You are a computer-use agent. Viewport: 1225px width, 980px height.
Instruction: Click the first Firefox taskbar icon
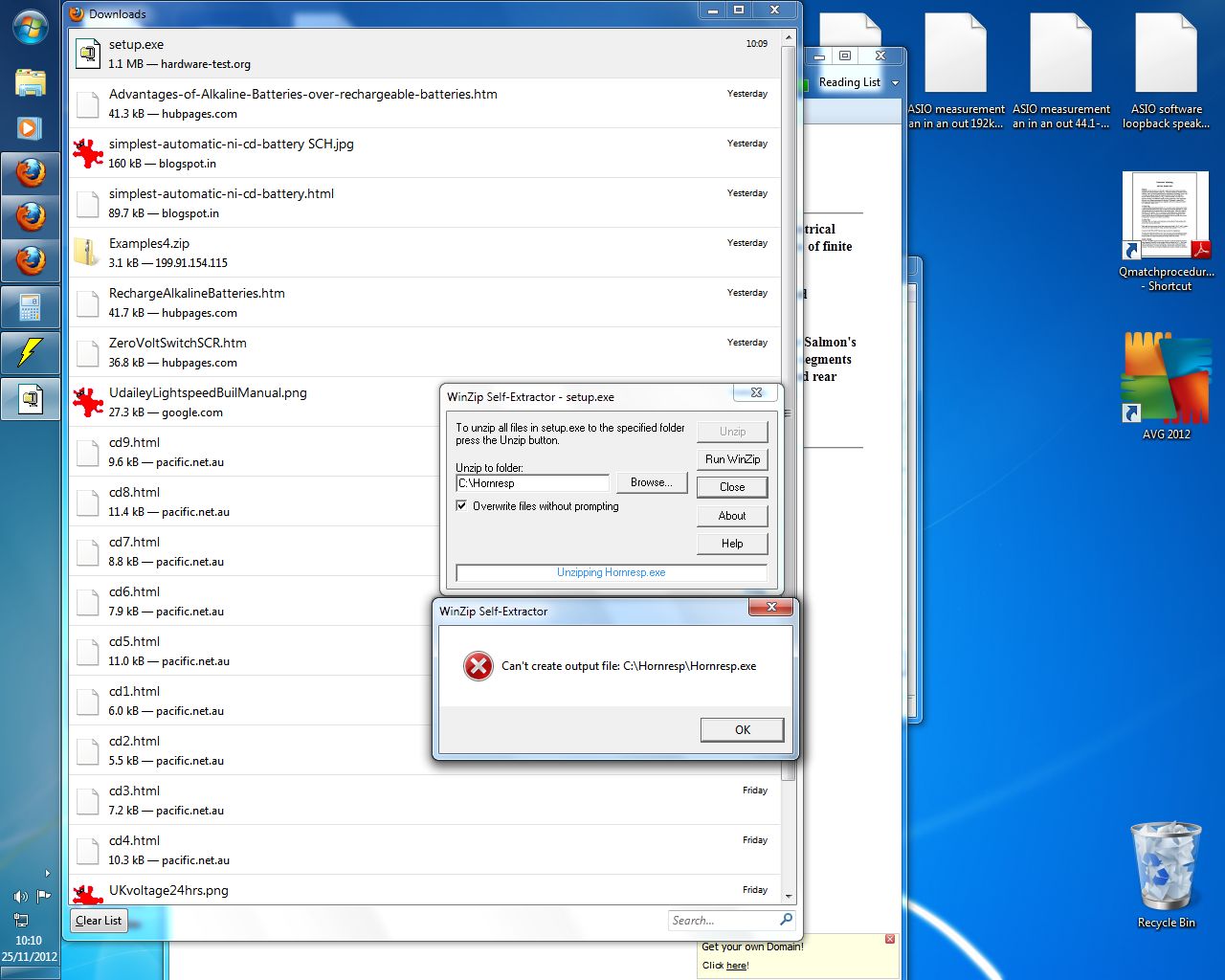click(31, 173)
